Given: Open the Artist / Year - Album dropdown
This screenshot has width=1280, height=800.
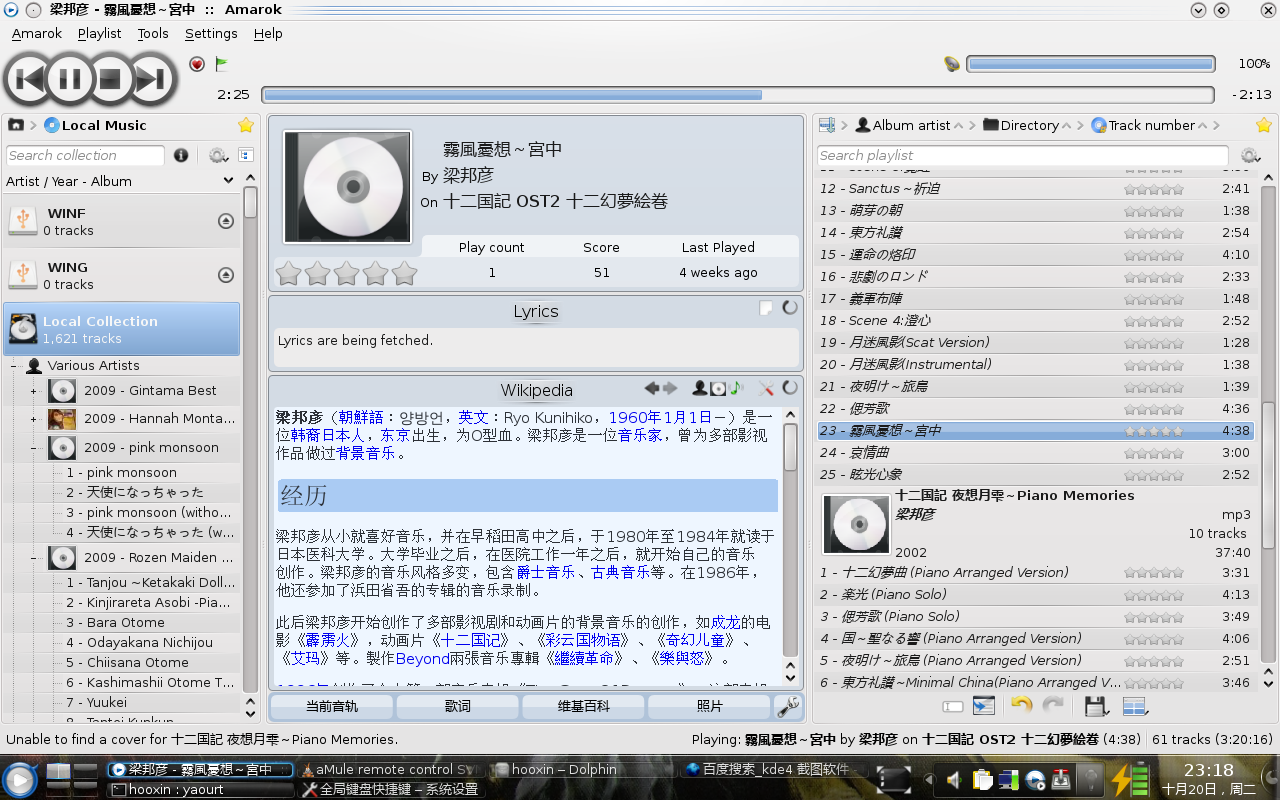Looking at the screenshot, I should (120, 181).
